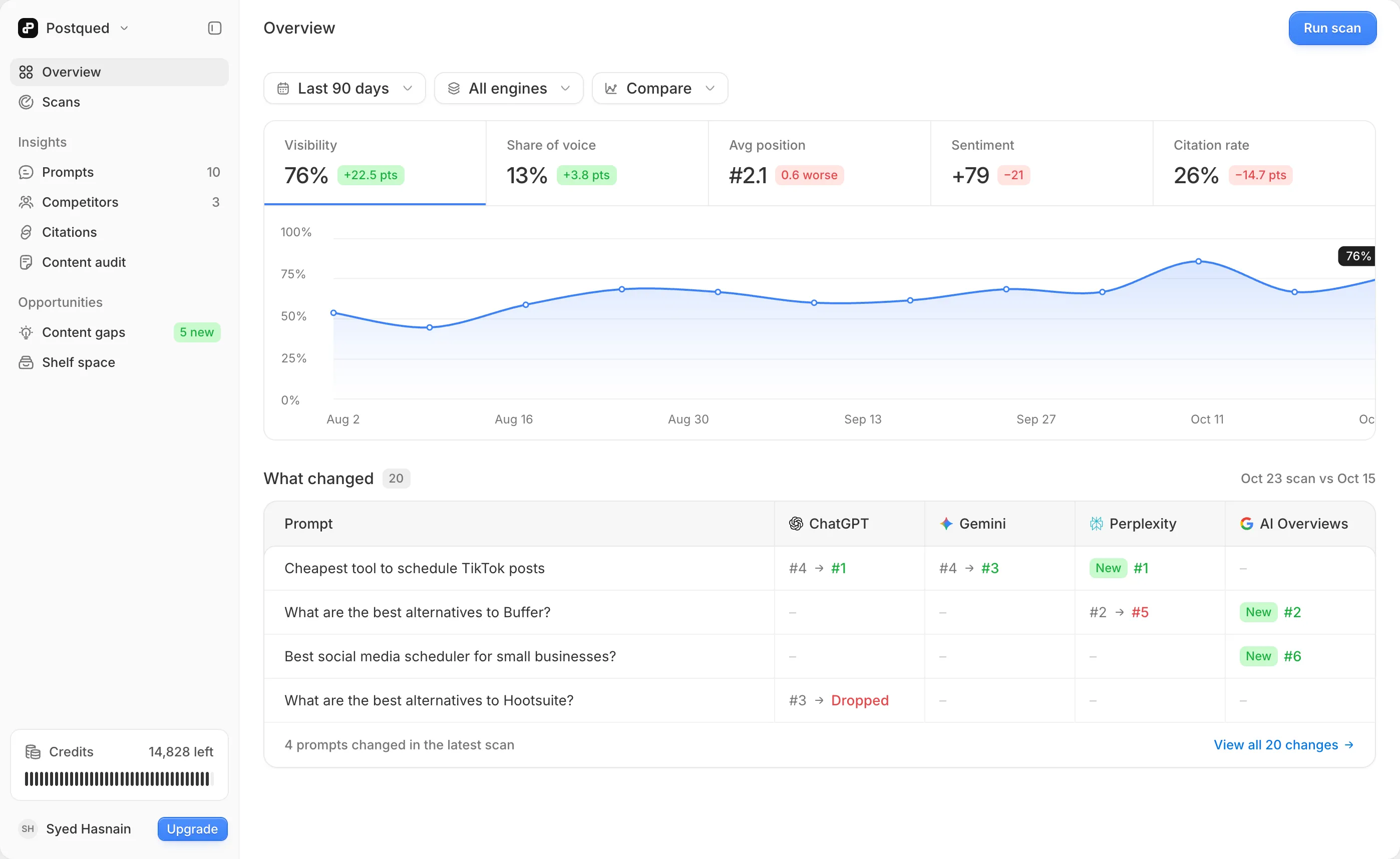1400x859 pixels.
Task: Click the chart peak point near Oct 11
Action: pos(1198,261)
